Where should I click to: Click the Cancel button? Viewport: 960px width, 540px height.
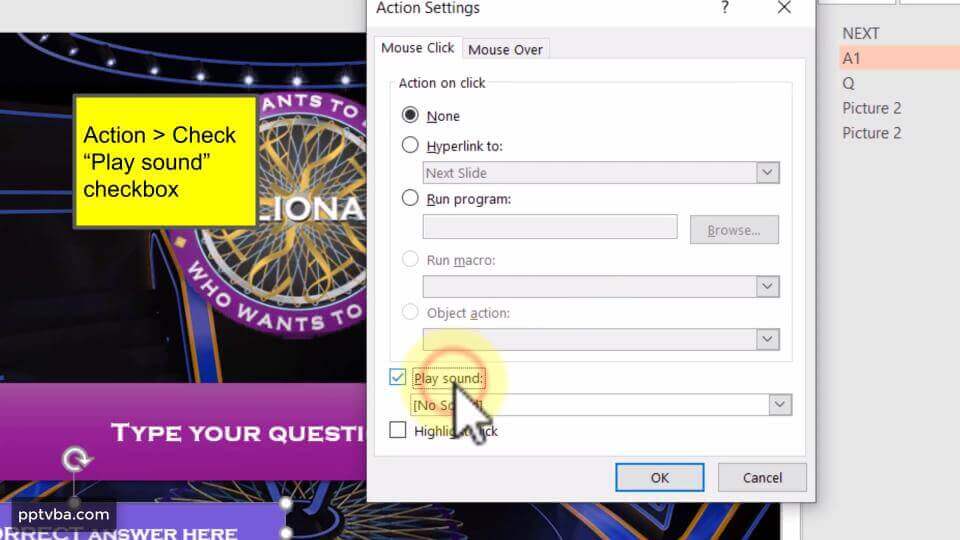click(x=762, y=478)
